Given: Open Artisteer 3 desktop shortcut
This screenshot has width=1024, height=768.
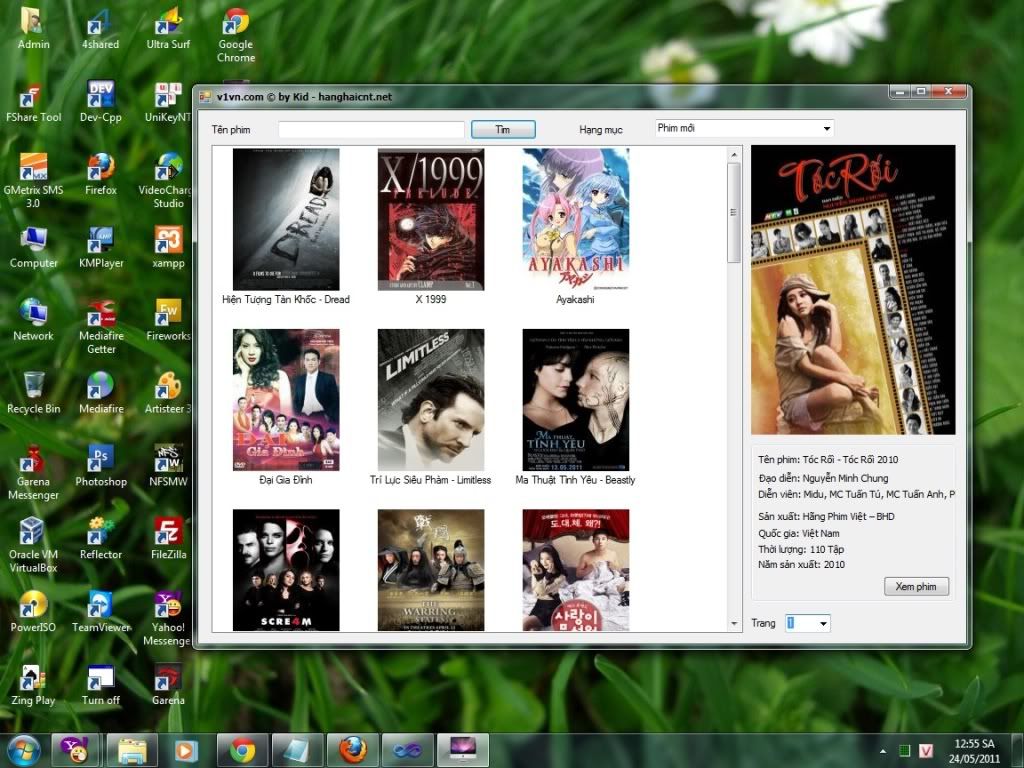Looking at the screenshot, I should pyautogui.click(x=168, y=393).
